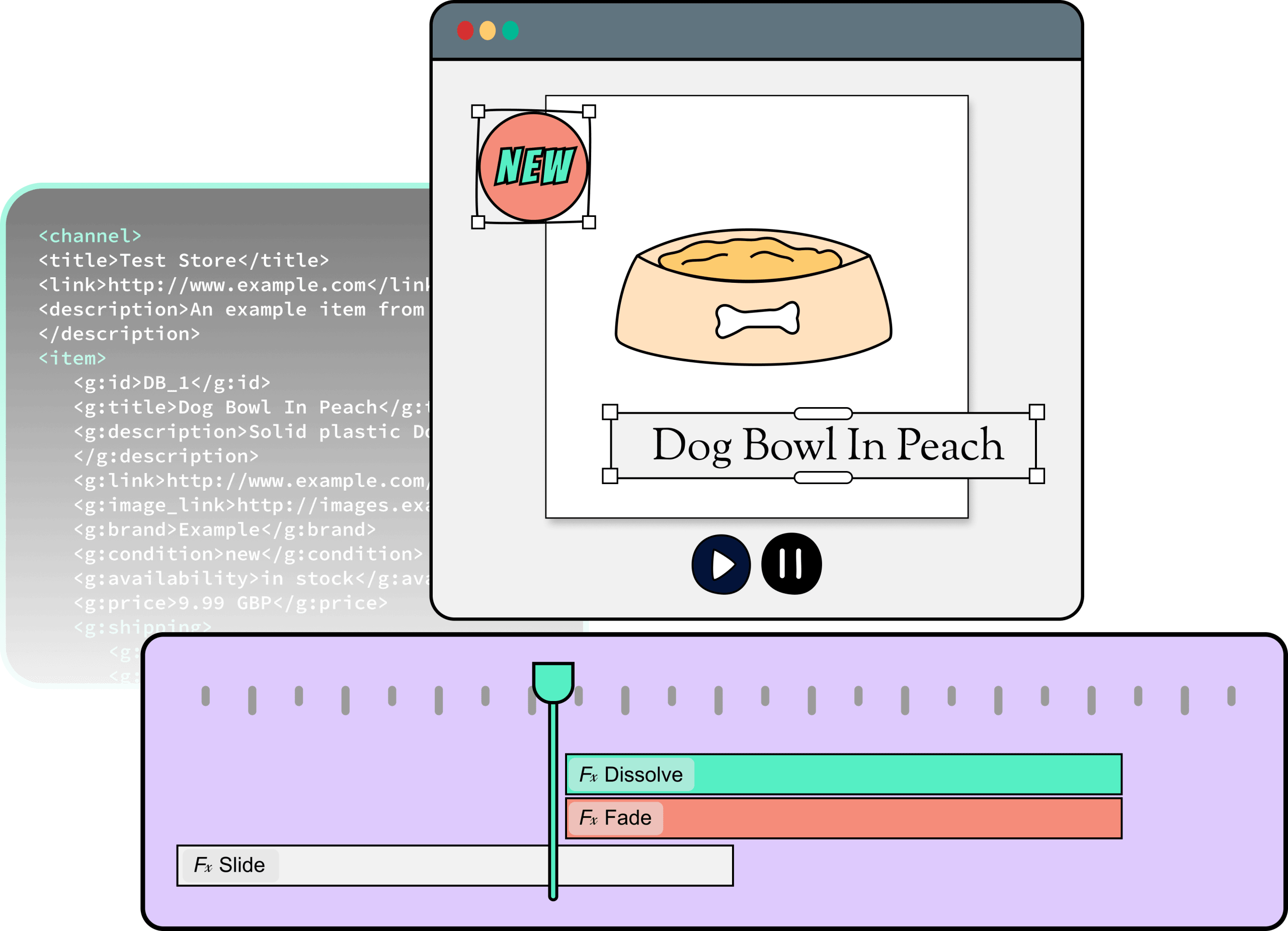The image size is (1288, 931).
Task: Click the last tick mark on timeline ruler
Action: coord(1231,696)
